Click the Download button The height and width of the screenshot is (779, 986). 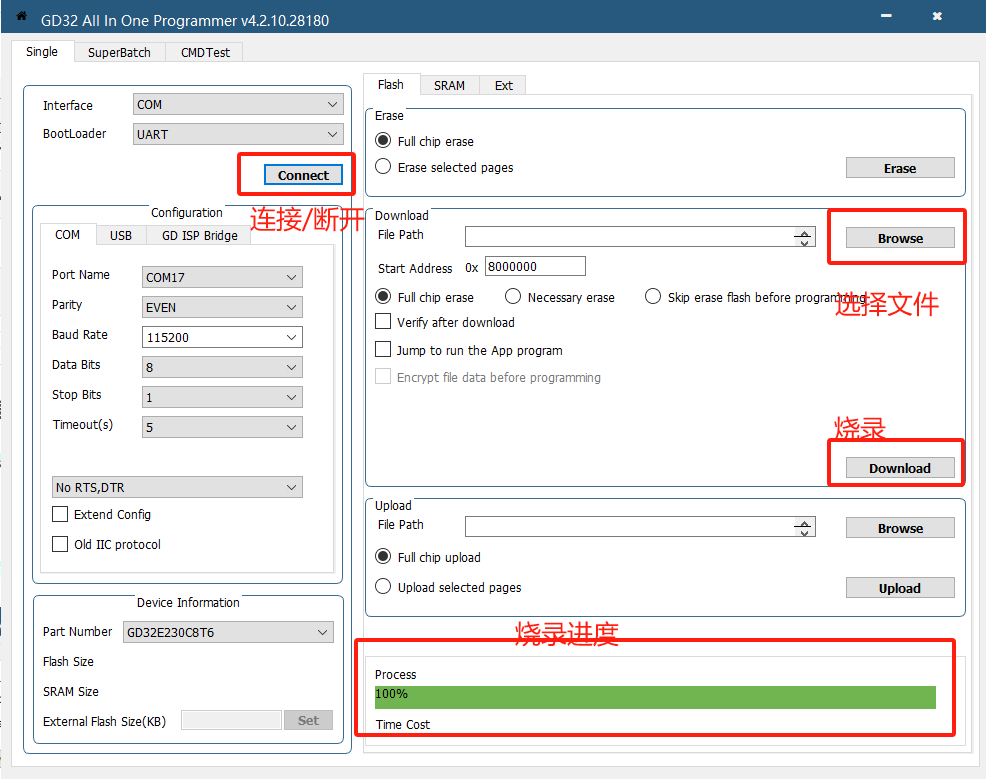click(x=900, y=468)
